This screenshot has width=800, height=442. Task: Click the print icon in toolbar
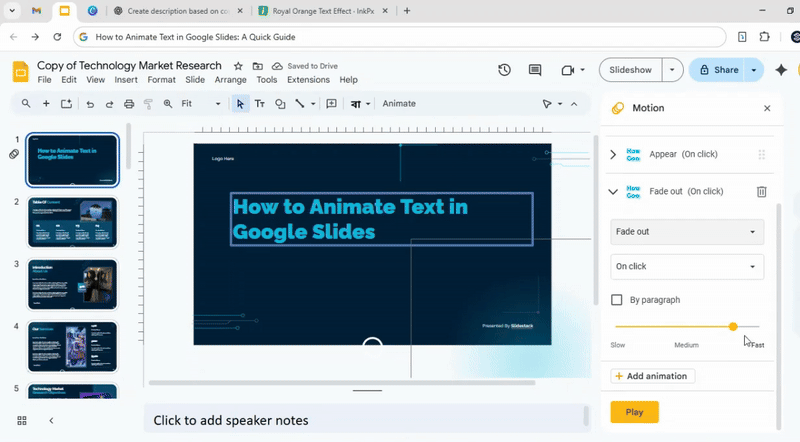pyautogui.click(x=129, y=104)
